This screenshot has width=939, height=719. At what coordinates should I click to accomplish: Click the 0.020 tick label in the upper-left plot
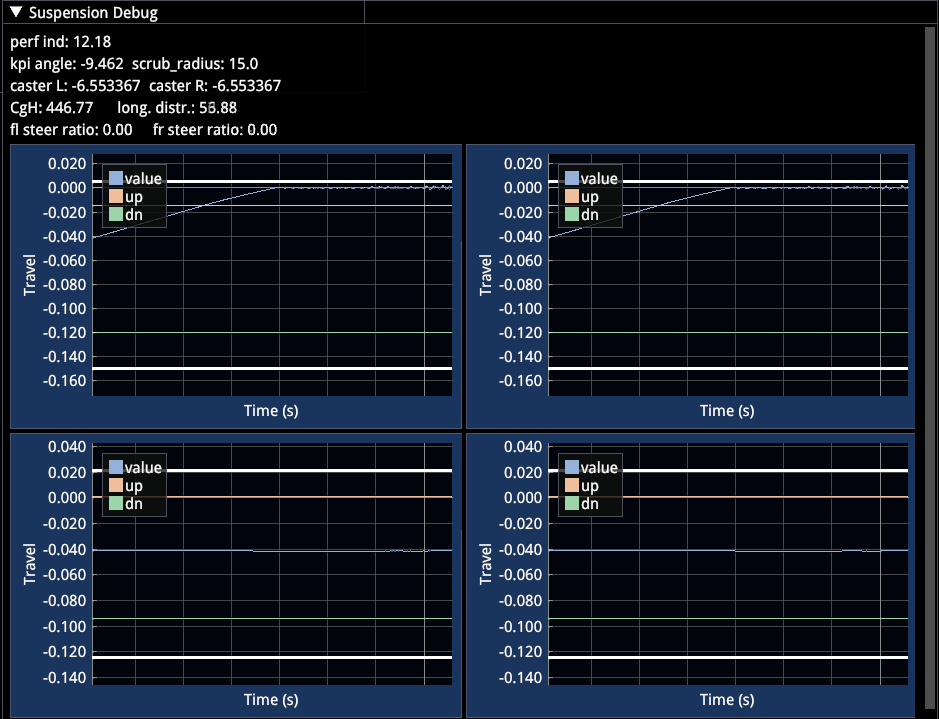click(67, 164)
